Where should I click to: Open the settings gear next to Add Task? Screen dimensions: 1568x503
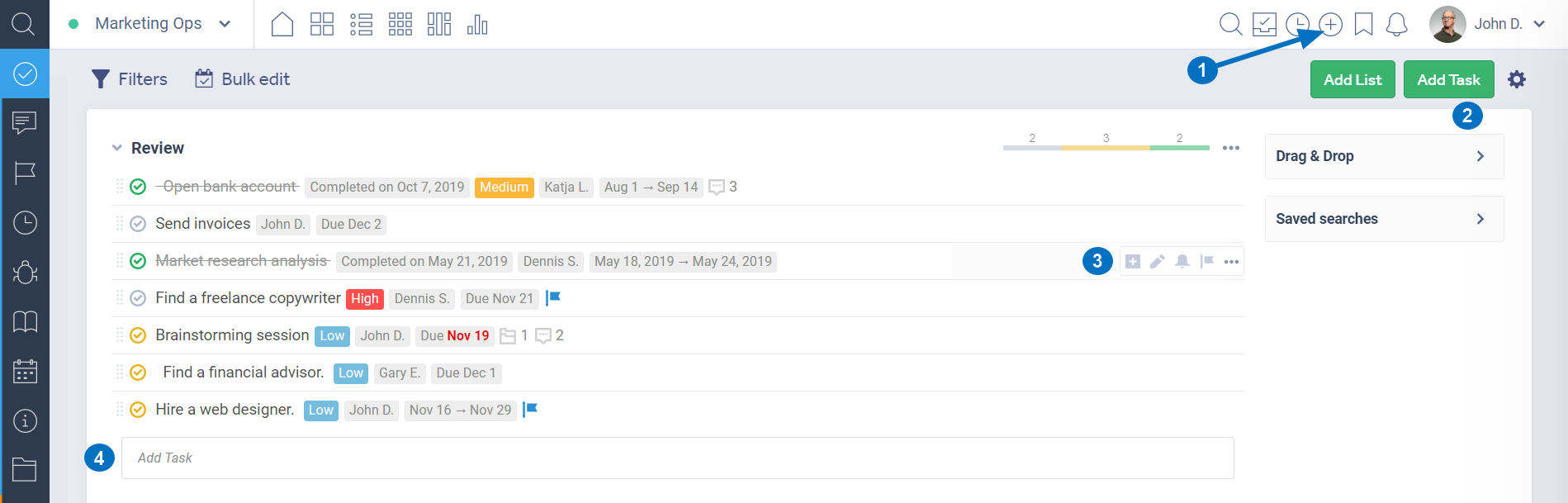pyautogui.click(x=1517, y=79)
